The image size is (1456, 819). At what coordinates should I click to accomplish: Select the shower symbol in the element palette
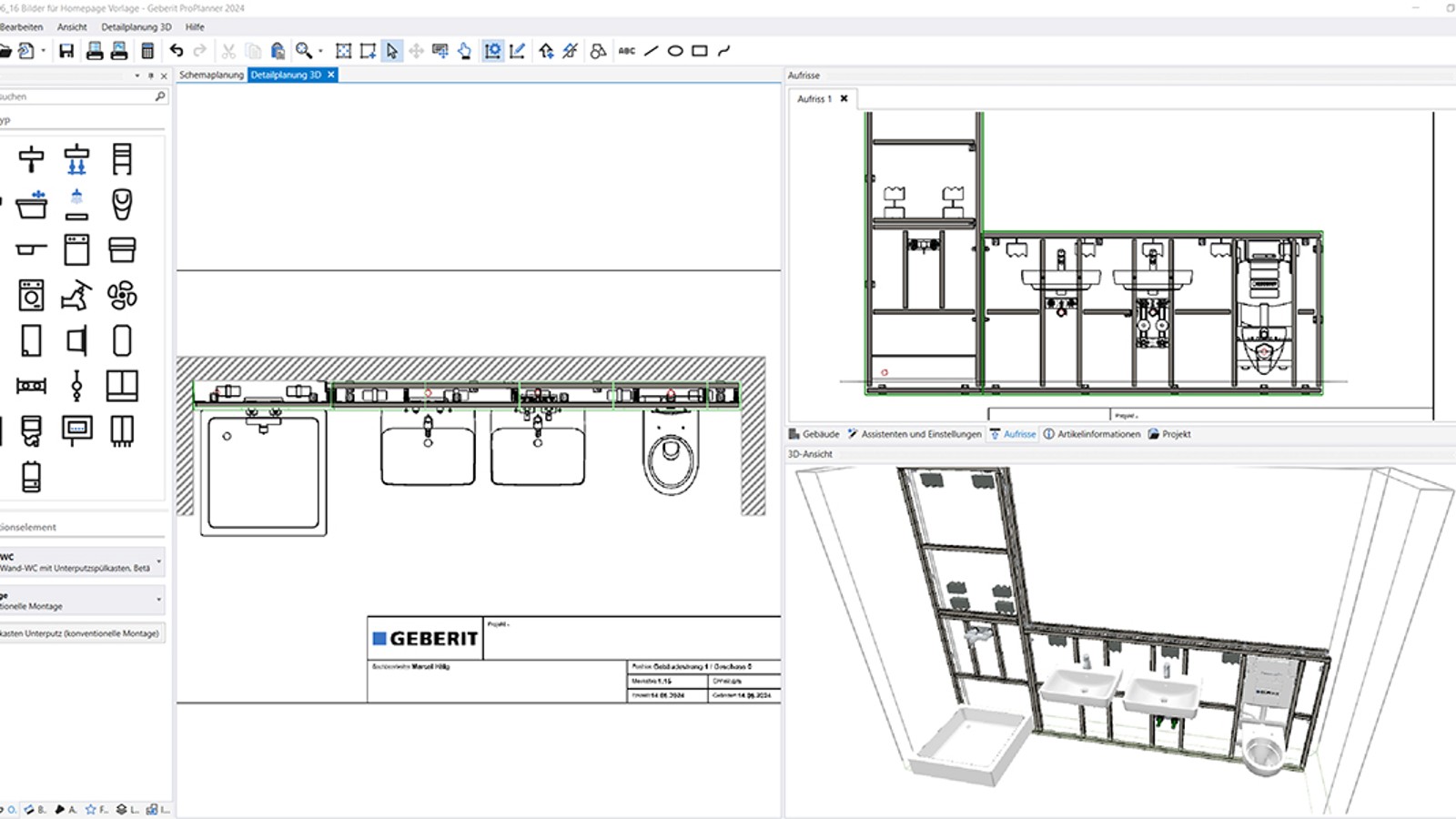pos(76,202)
